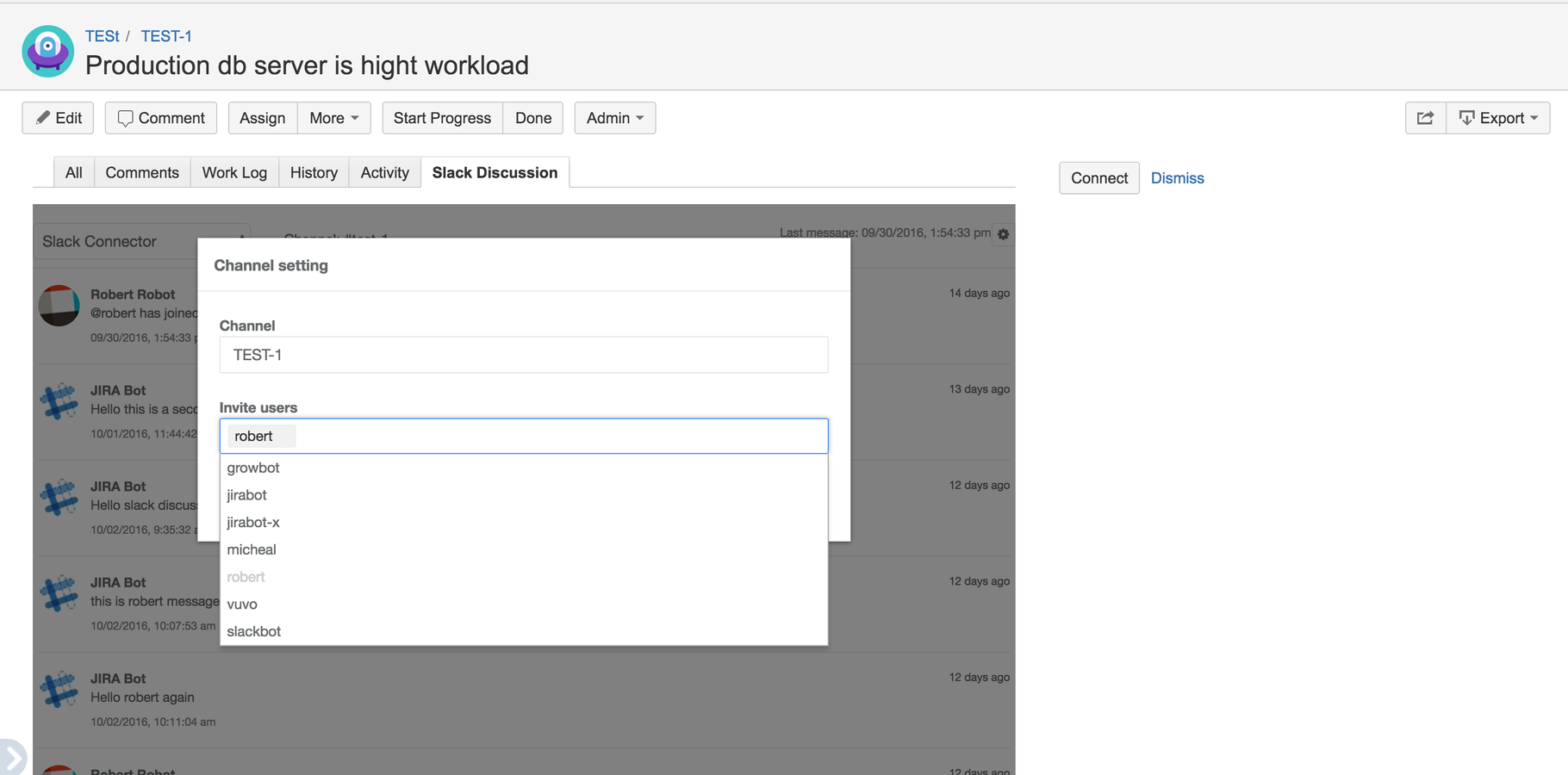
Task: Select slackbot from the user list
Action: [x=524, y=631]
